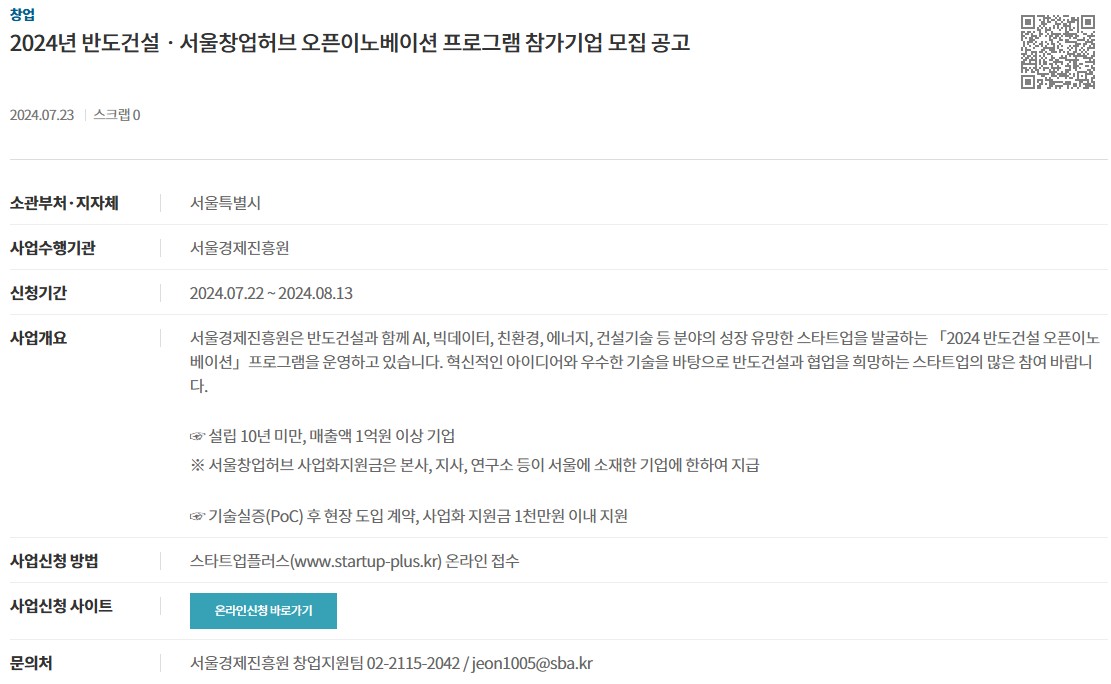The height and width of the screenshot is (684, 1111).
Task: Click the www.startup-plus.kr address text
Action: coord(366,561)
